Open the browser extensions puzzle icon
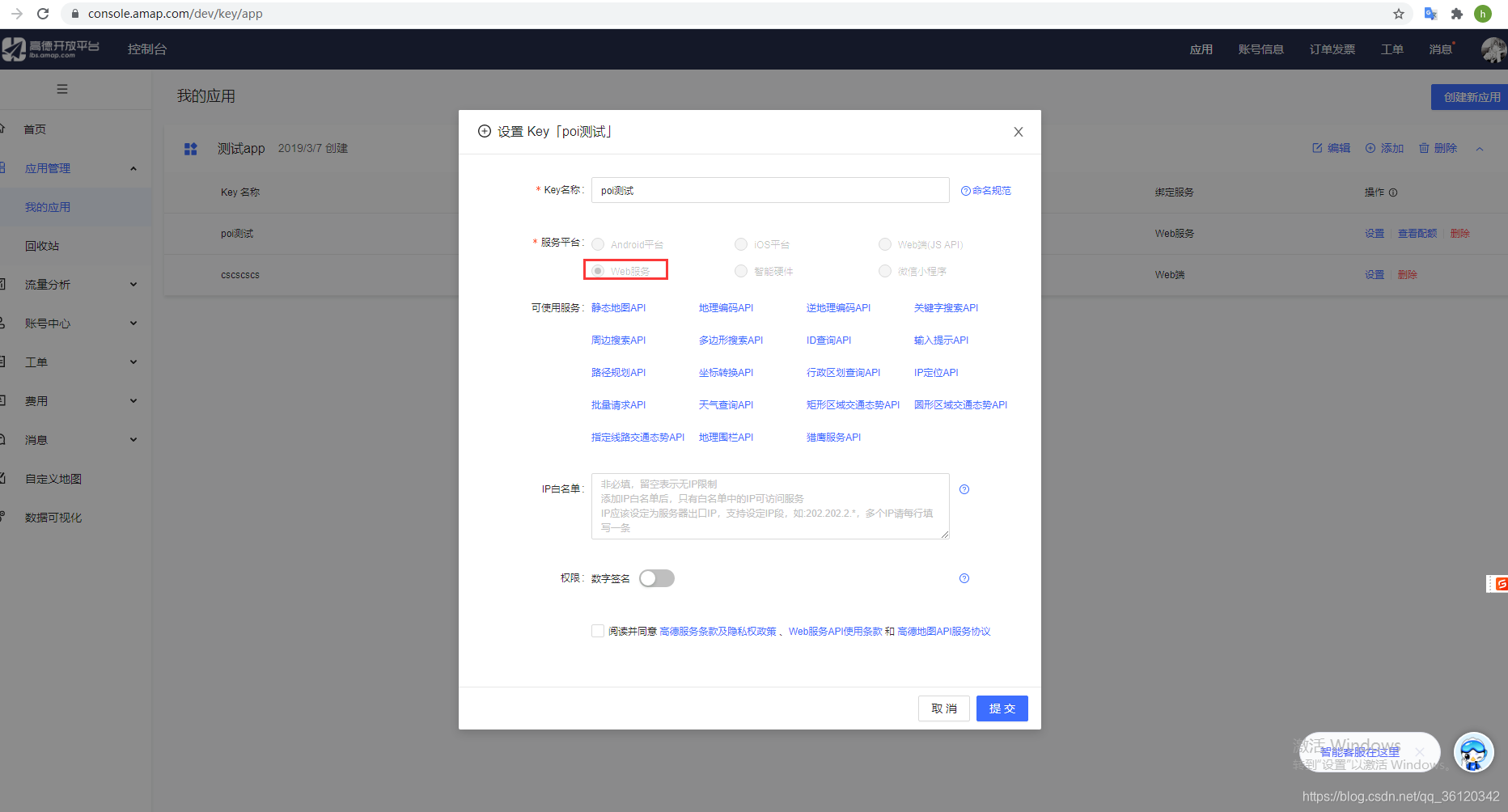Screen dimensions: 1508x812 tap(1457, 14)
